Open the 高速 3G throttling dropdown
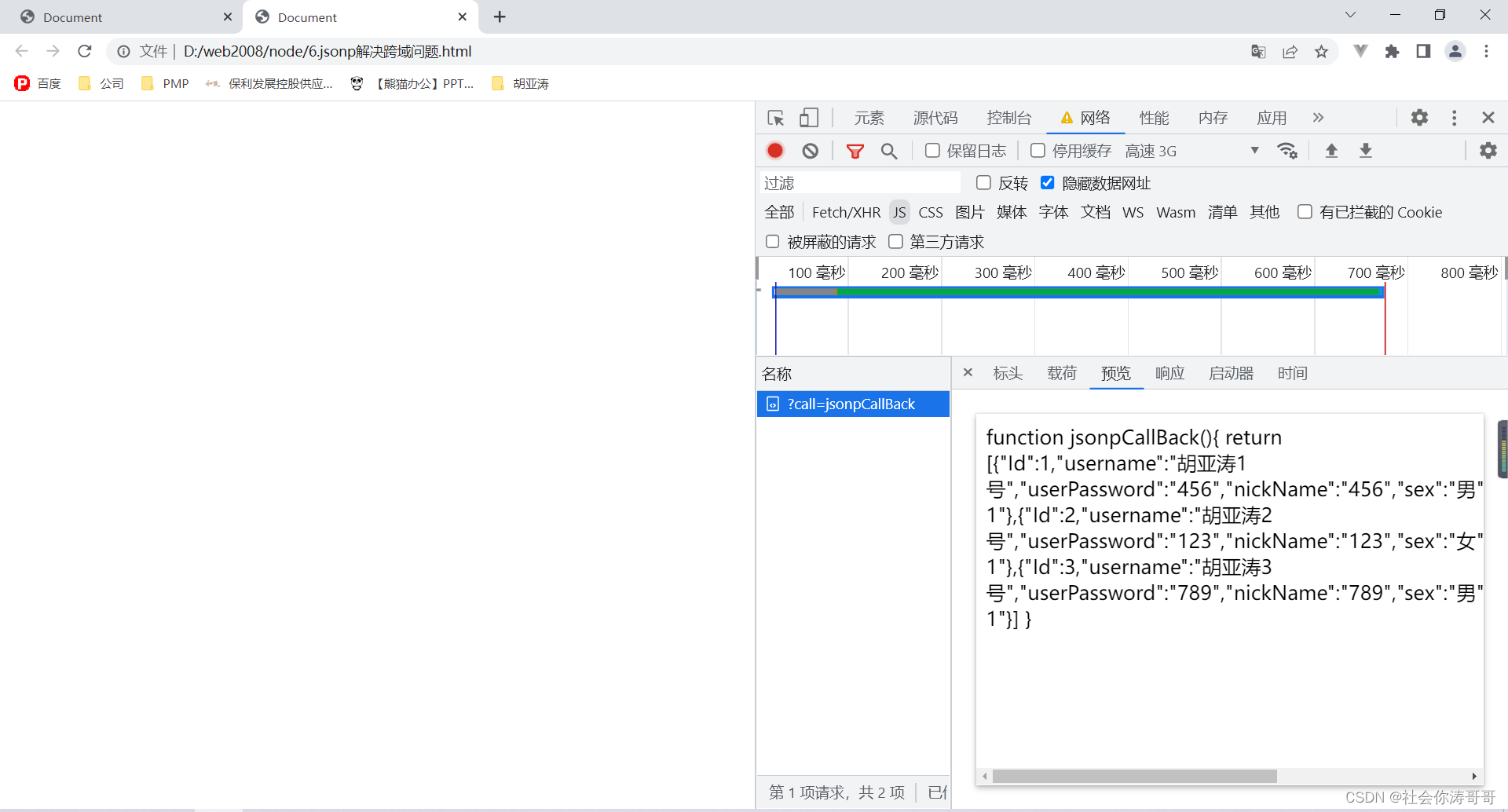Screen dimensions: 1508x812 [1191, 151]
